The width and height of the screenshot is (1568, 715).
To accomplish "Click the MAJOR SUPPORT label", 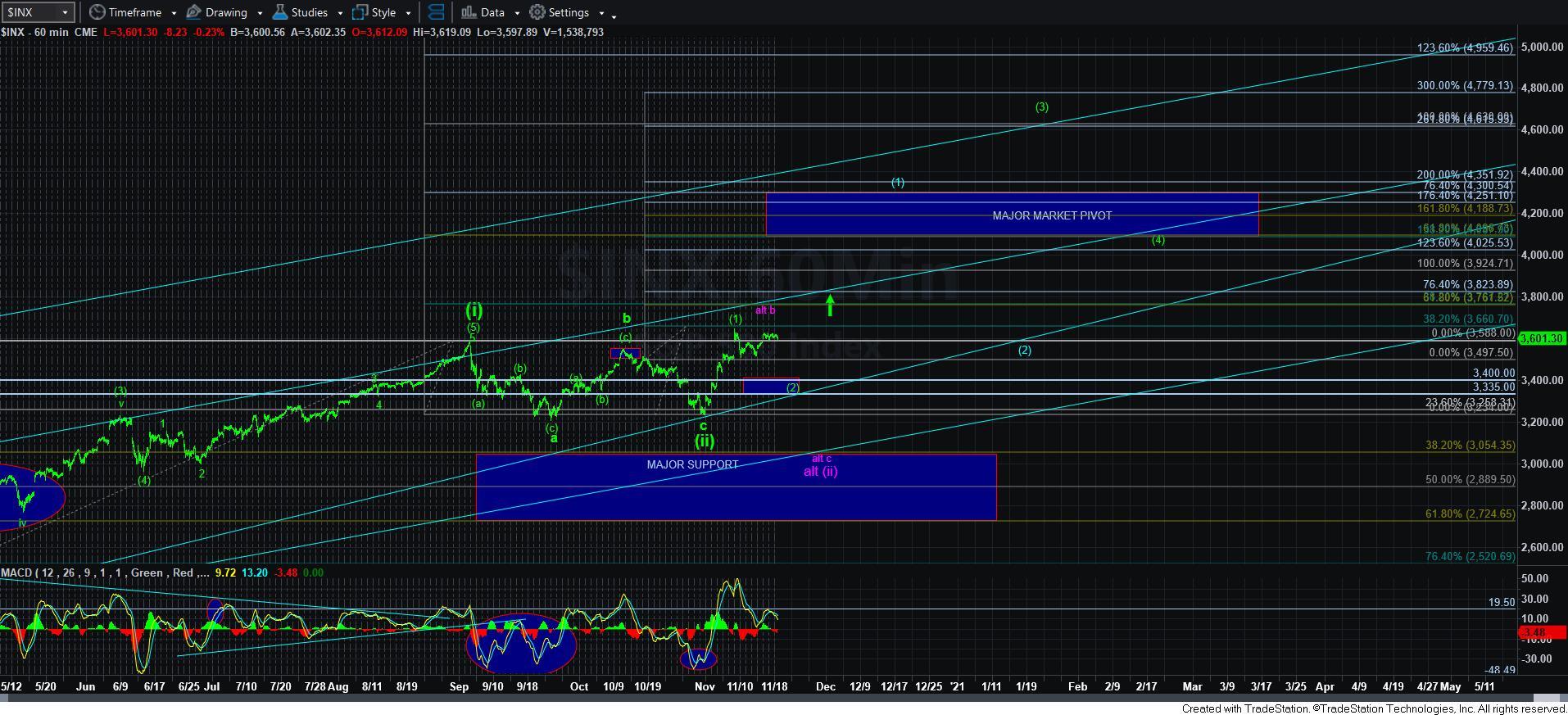I will tap(692, 464).
